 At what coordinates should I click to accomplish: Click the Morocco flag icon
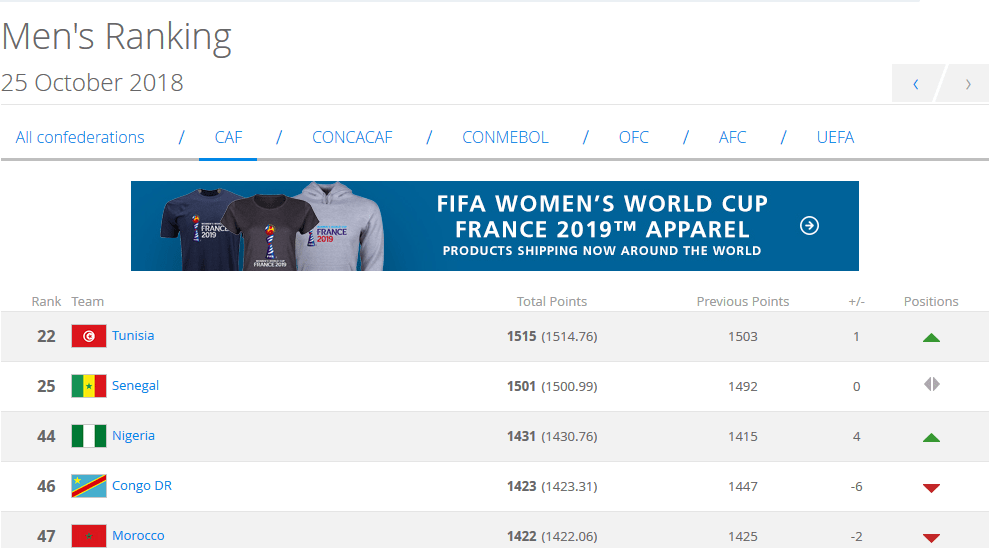click(x=89, y=535)
